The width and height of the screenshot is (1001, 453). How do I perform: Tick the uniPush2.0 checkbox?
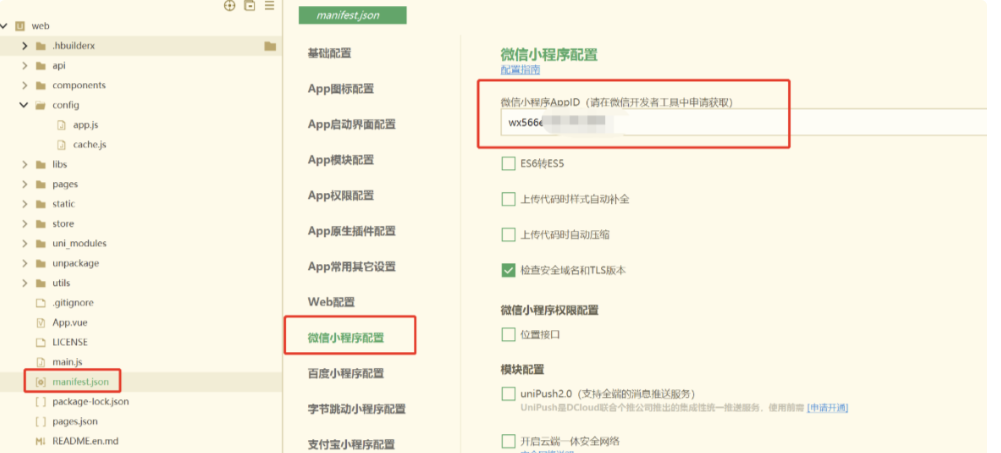click(508, 394)
